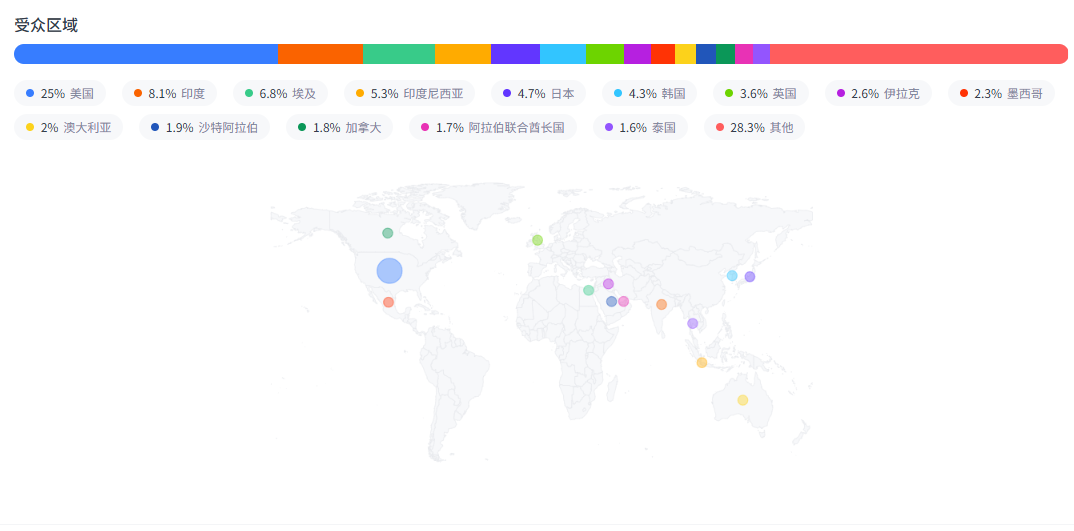Select the Indonesia bubble on the map
The width and height of the screenshot is (1074, 531).
(x=702, y=362)
